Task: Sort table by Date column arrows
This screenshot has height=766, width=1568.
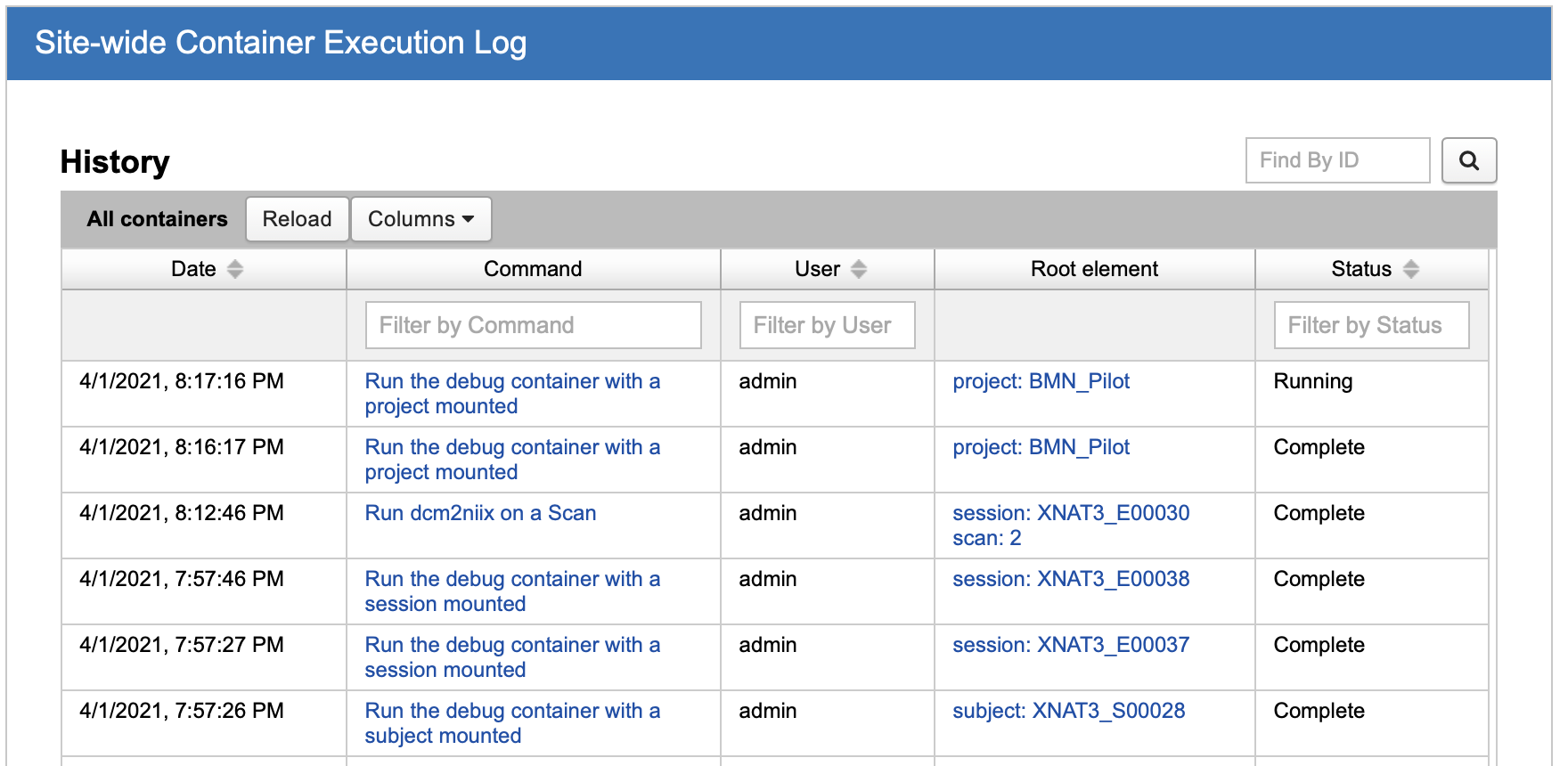Action: 234,269
